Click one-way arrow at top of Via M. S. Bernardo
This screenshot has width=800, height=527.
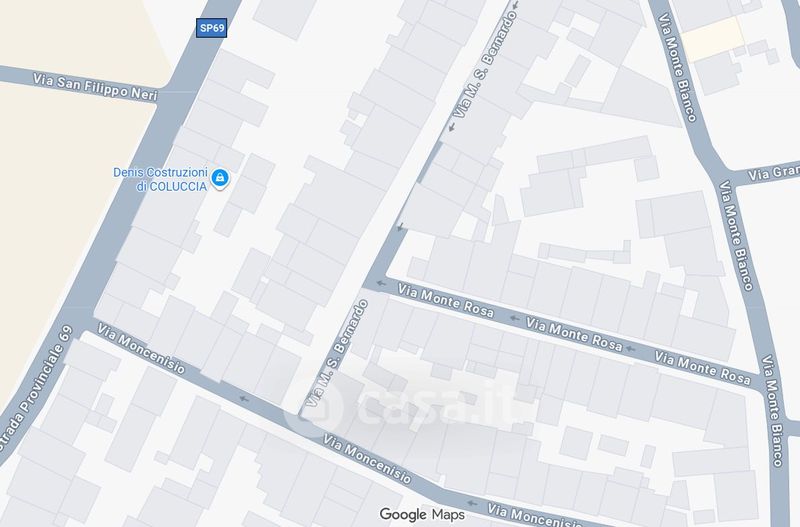(x=515, y=5)
